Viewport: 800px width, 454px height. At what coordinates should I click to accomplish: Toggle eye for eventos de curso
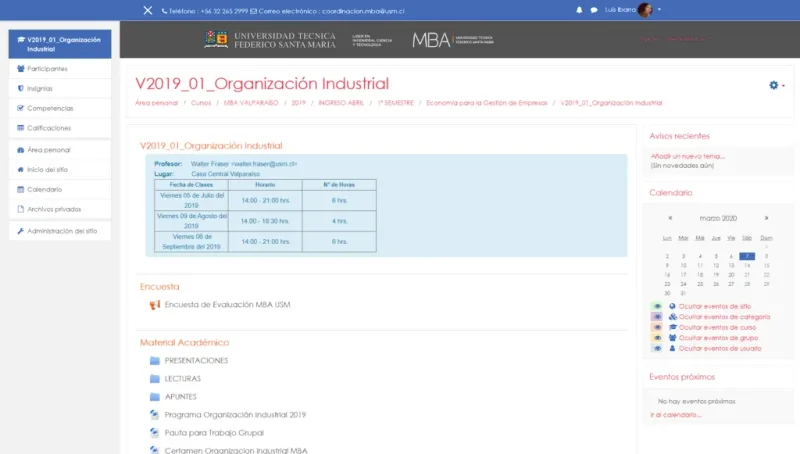657,327
